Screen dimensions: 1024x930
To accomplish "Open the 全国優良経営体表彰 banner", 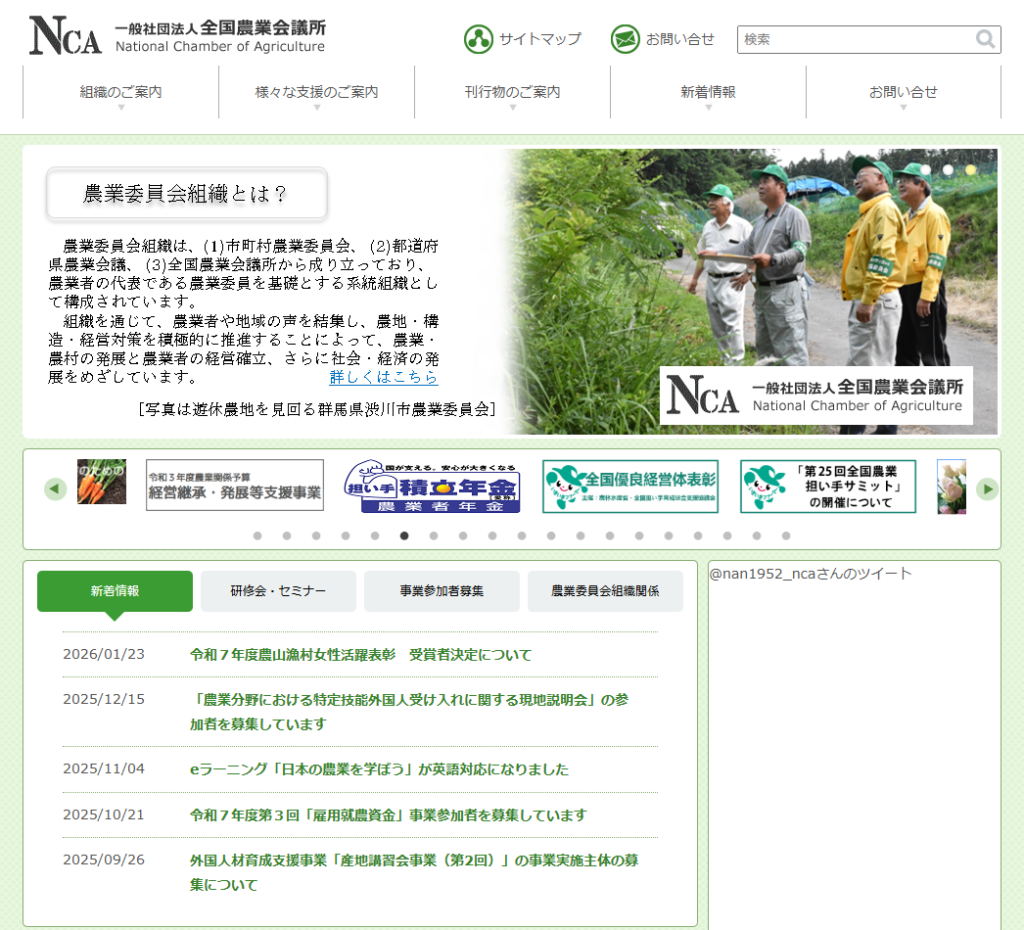I will [630, 487].
